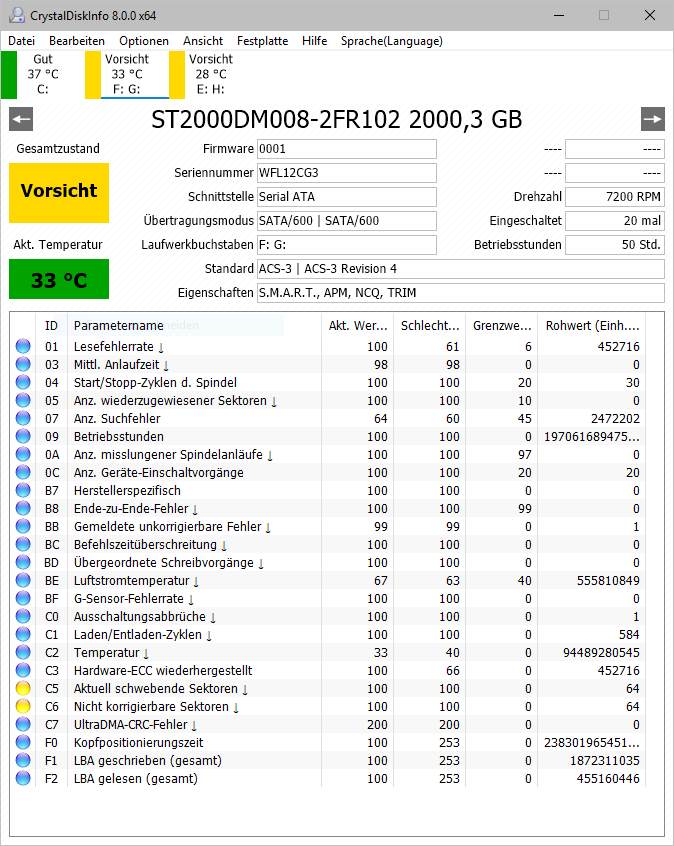Click blue status orb for Betriebsstunden row 09
The width and height of the screenshot is (674, 846).
[23, 436]
